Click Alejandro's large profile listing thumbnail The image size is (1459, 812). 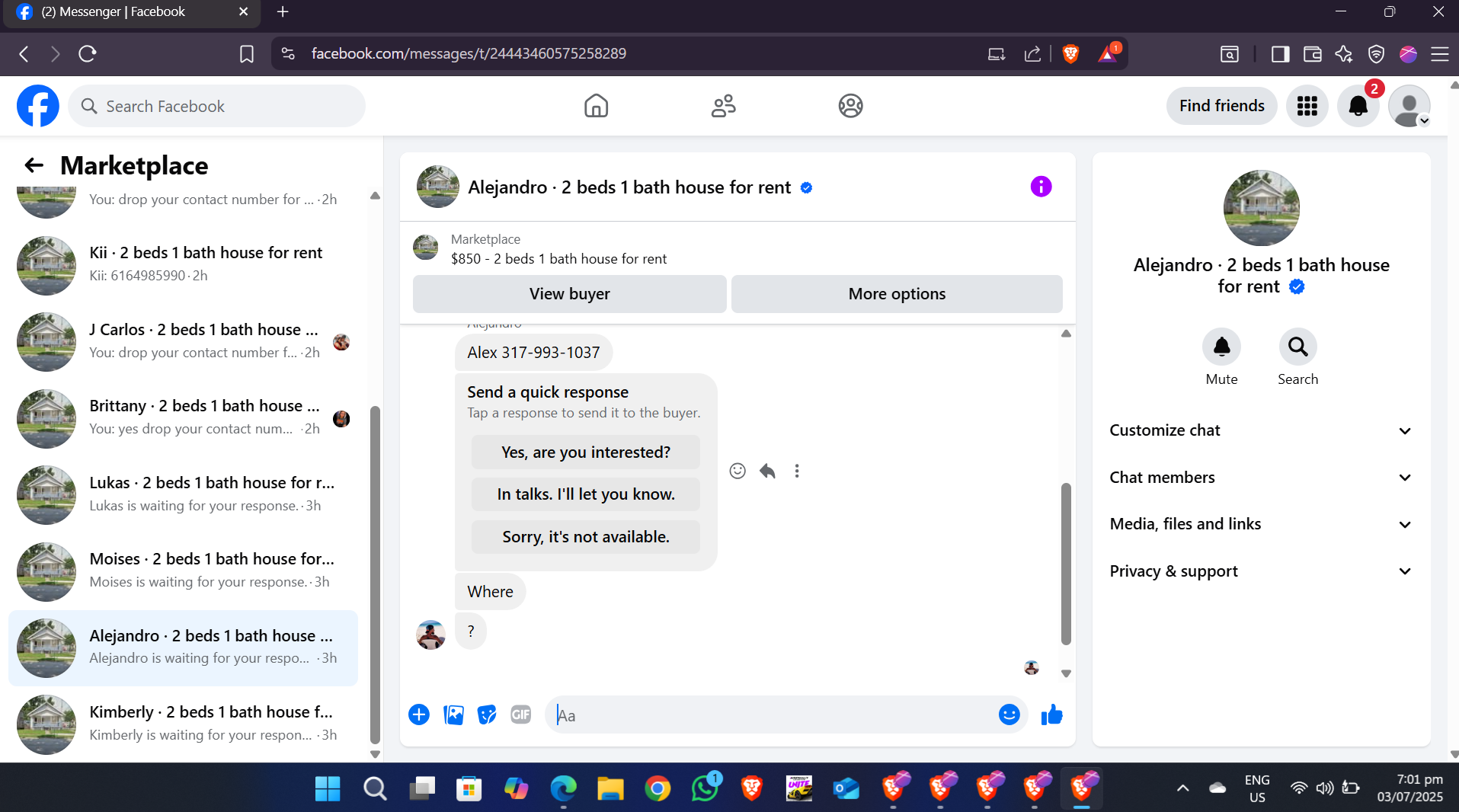1261,208
